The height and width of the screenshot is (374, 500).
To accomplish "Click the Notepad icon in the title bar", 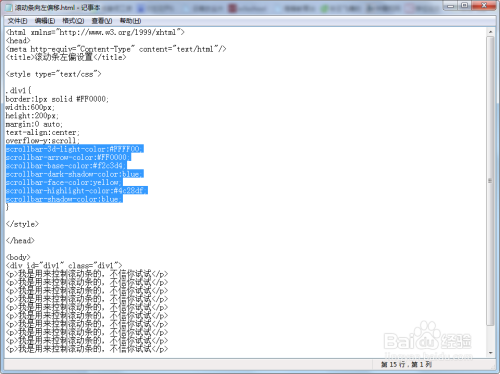I will (9, 7).
